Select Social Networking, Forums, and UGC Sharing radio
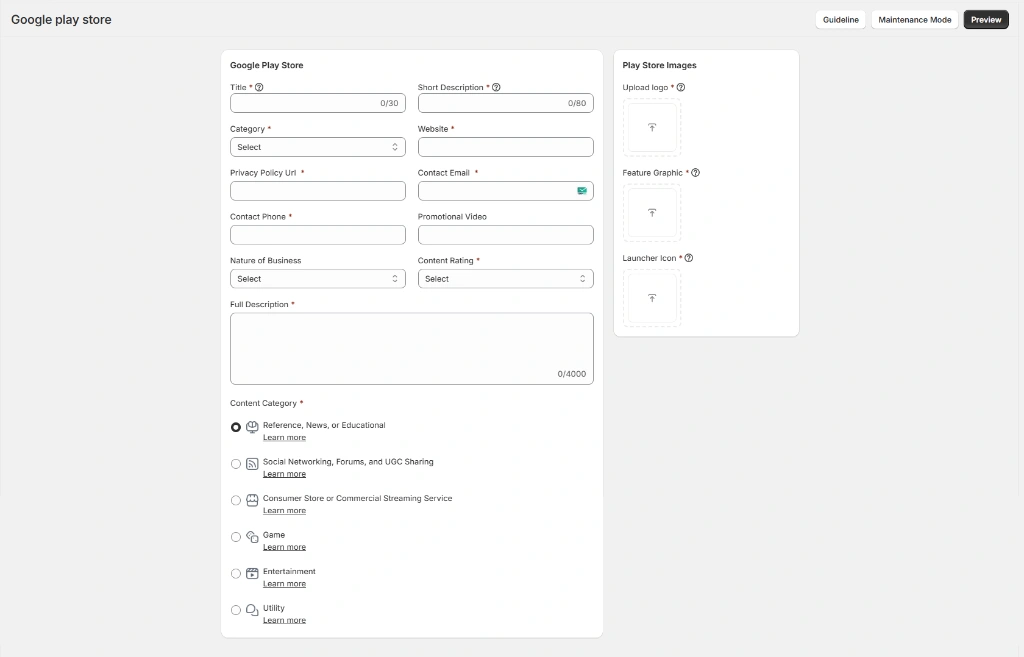This screenshot has width=1024, height=657. click(x=236, y=464)
